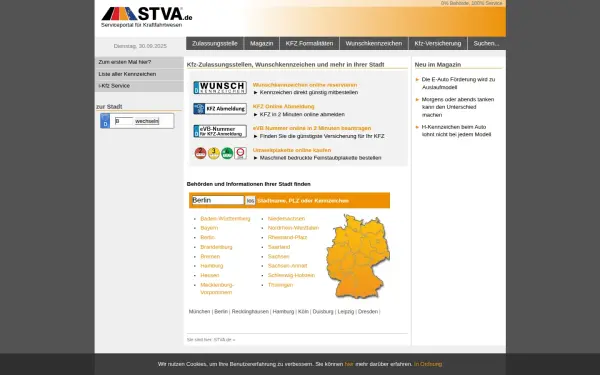Open 'KFZ Online Abmeldung' link

284,106
